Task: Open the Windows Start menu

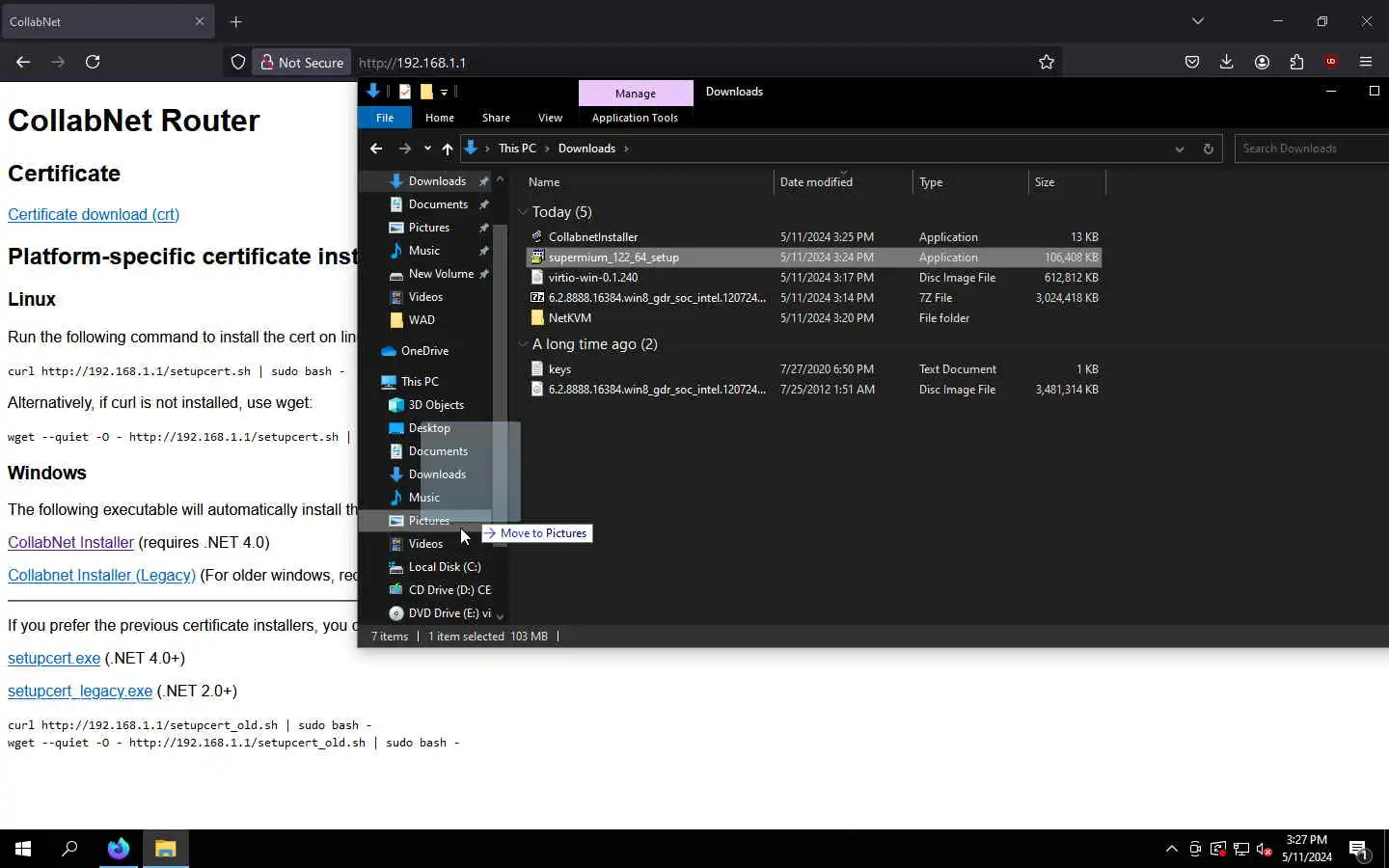Action: pos(23,849)
